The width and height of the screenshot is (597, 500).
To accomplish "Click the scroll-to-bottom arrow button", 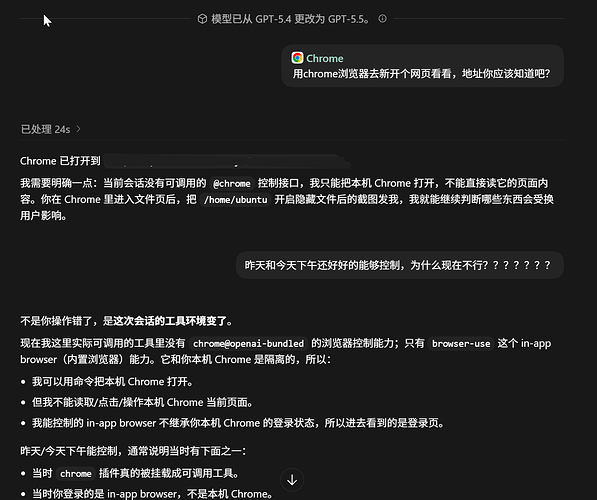I will 292,480.
